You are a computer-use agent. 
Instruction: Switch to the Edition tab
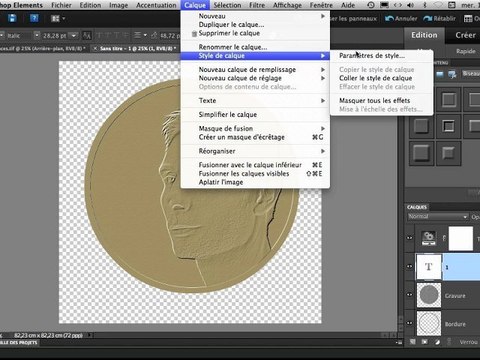pyautogui.click(x=424, y=35)
